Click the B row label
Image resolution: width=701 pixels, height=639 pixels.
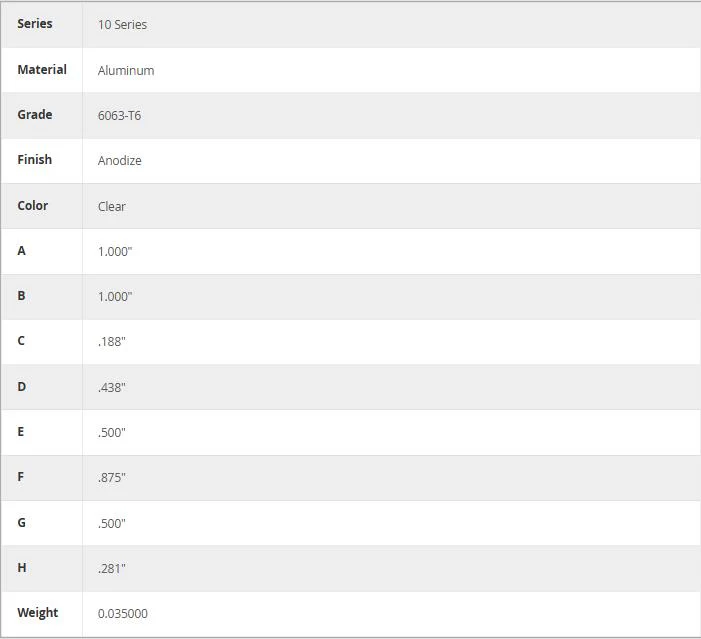21,296
